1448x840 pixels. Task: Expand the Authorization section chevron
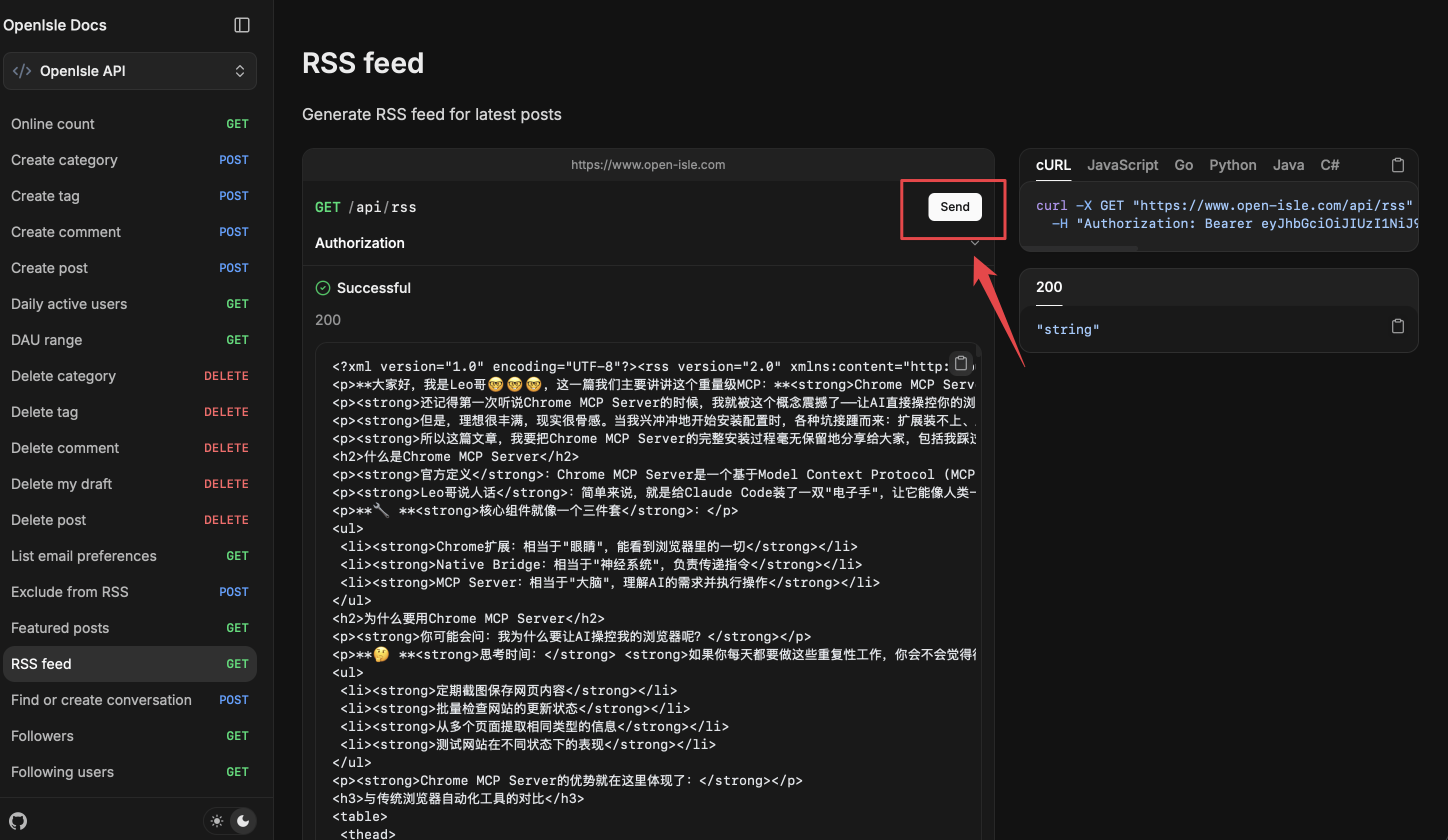click(974, 243)
